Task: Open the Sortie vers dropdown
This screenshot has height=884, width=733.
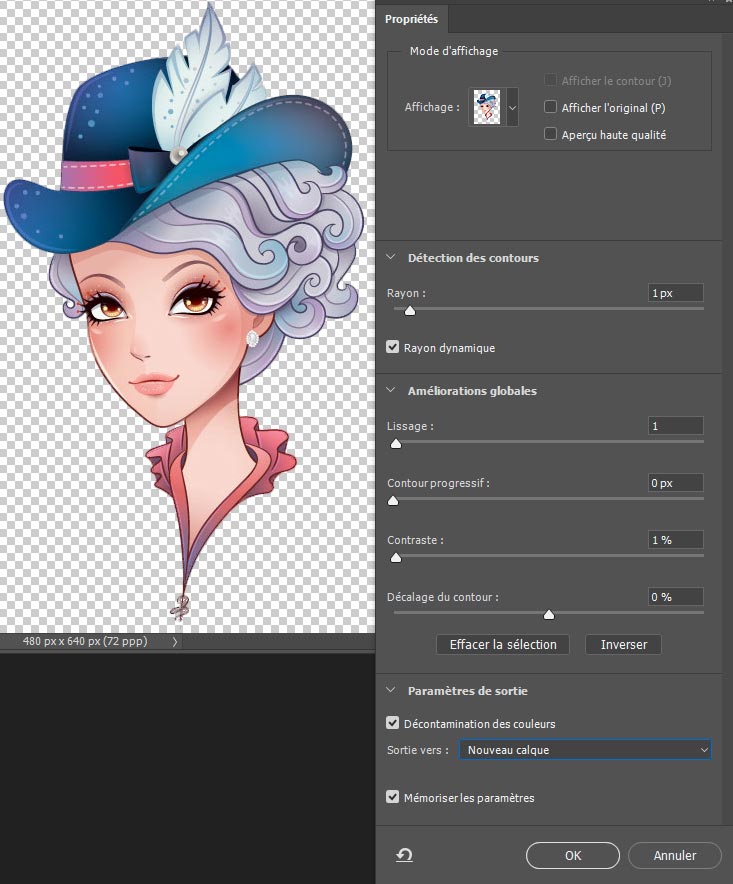Action: pos(585,750)
